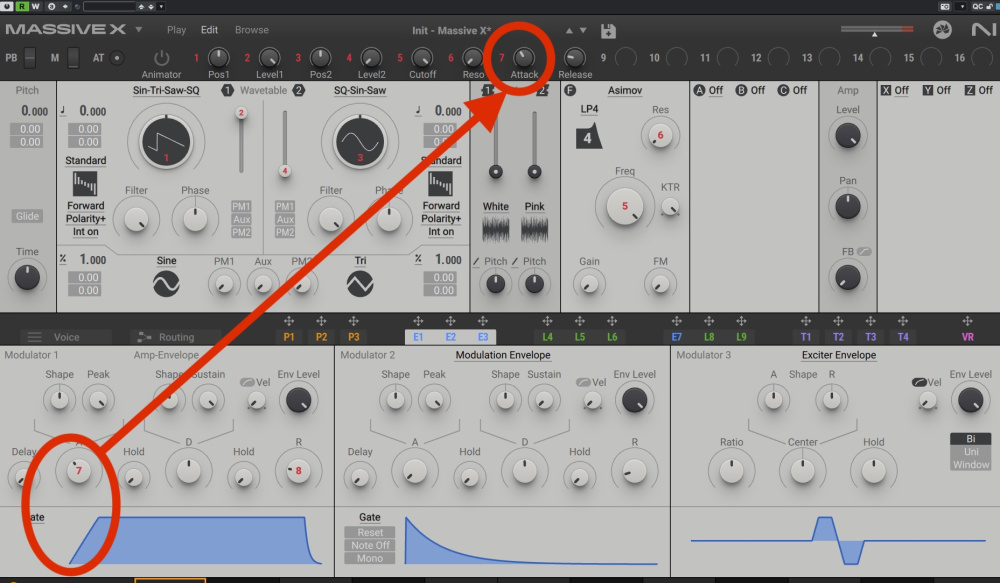The width and height of the screenshot is (1000, 583).
Task: Click the White noise waveform thumbnail
Action: click(496, 230)
